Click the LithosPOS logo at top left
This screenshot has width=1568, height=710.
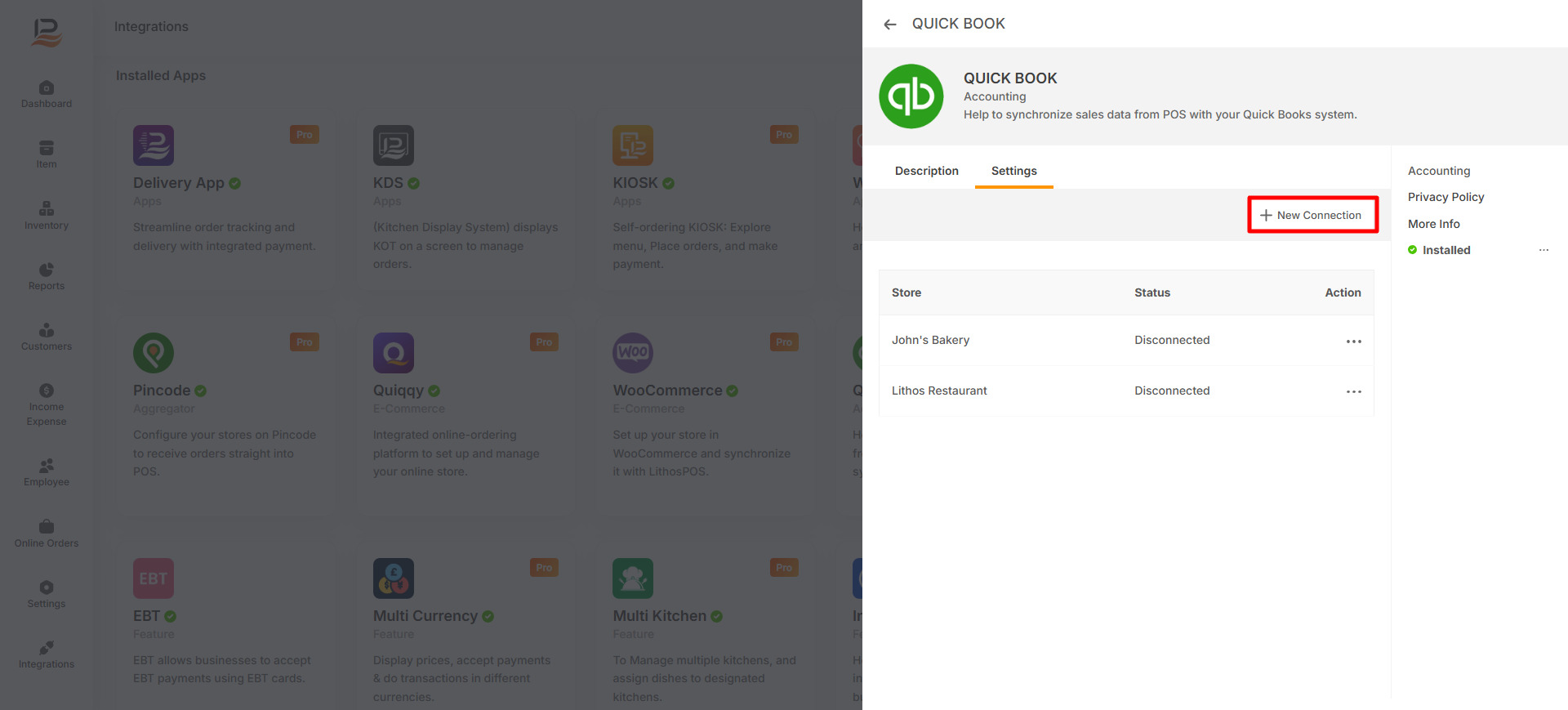pyautogui.click(x=47, y=32)
